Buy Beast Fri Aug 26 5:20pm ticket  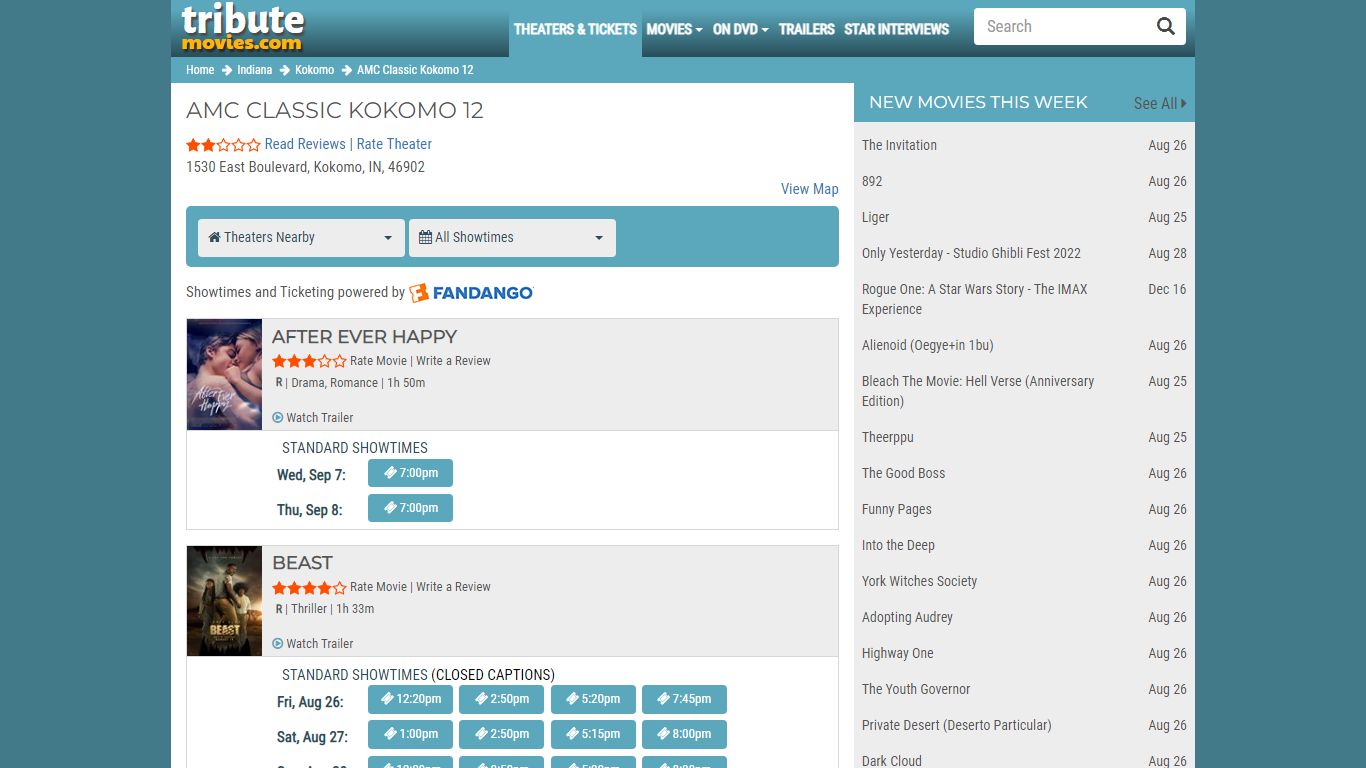point(593,699)
